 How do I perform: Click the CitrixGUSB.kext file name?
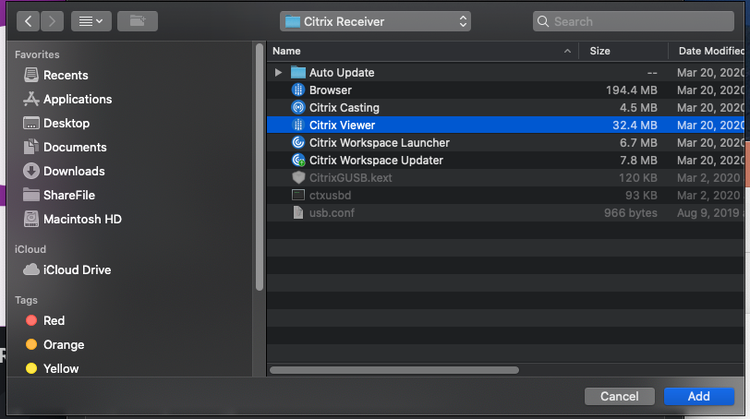pyautogui.click(x=351, y=178)
